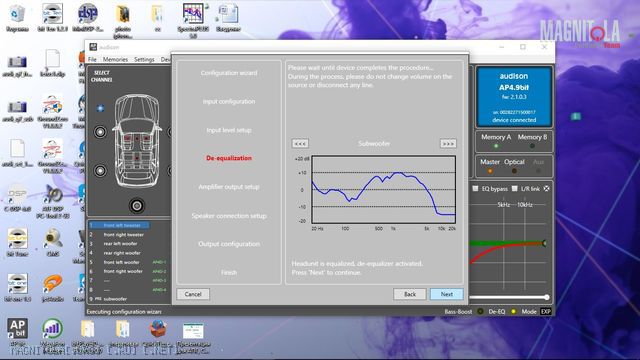
Task: Click the round icon next to L/R link
Action: click(x=547, y=189)
